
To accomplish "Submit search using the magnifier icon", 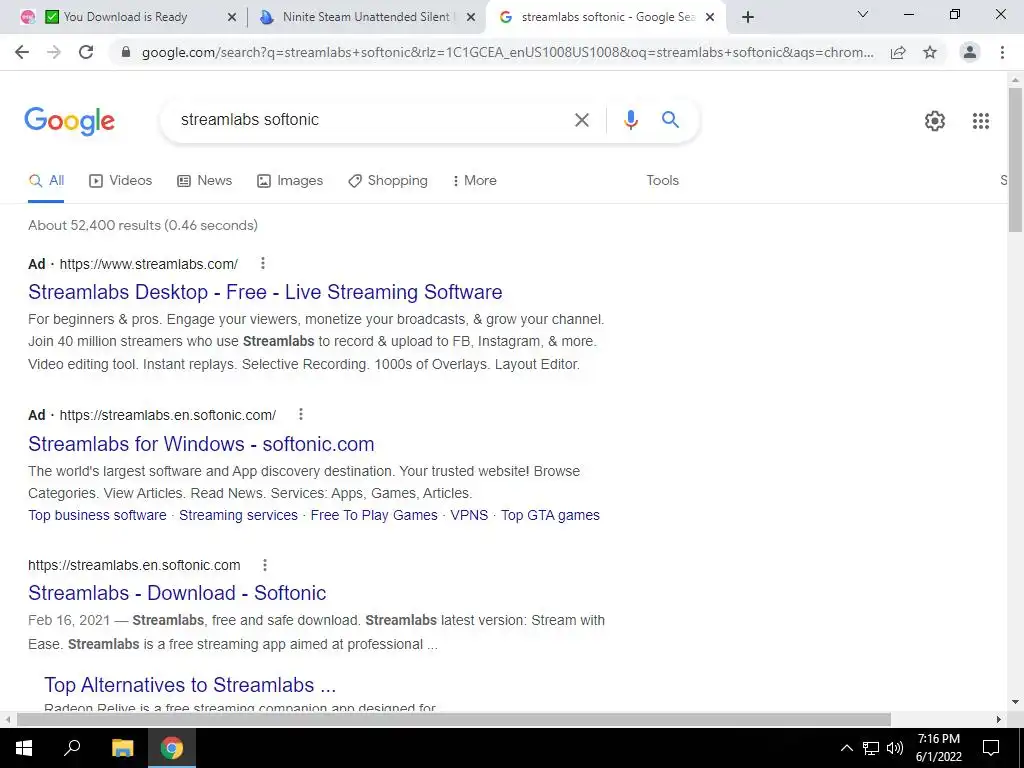I will pos(670,119).
